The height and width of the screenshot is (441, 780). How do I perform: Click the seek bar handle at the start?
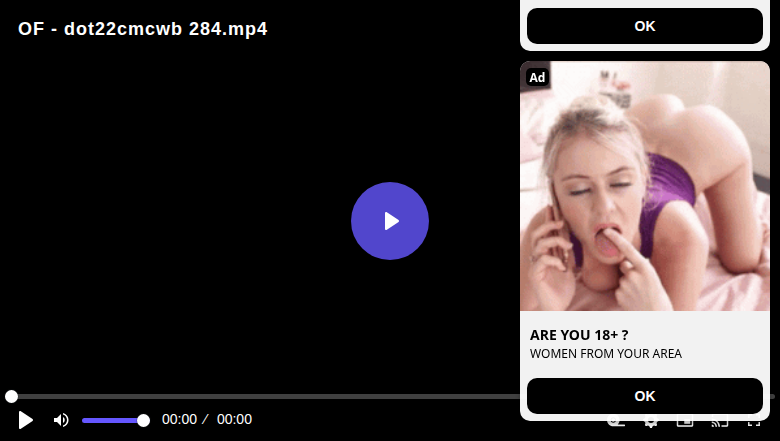point(11,396)
